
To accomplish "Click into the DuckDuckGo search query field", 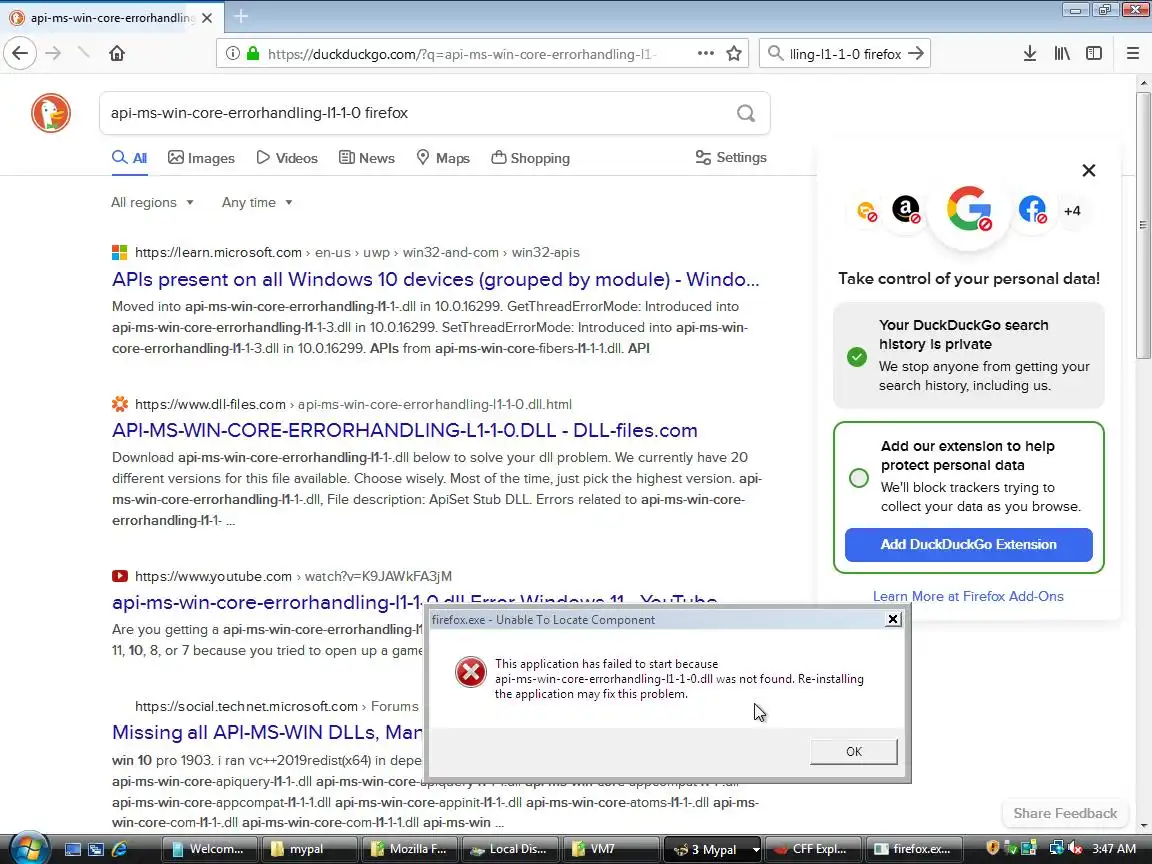I will (x=419, y=113).
